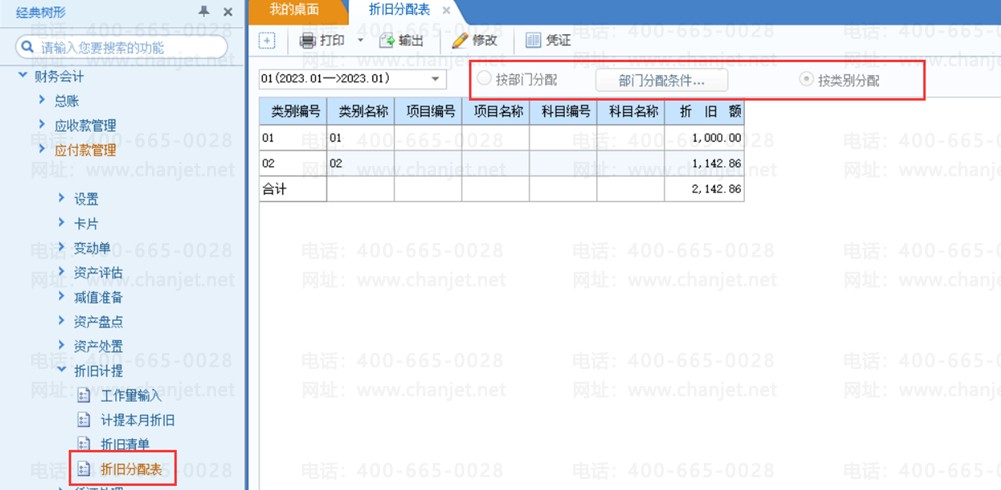Expand the 减值准备 node
This screenshot has height=490, width=1001.
61,296
